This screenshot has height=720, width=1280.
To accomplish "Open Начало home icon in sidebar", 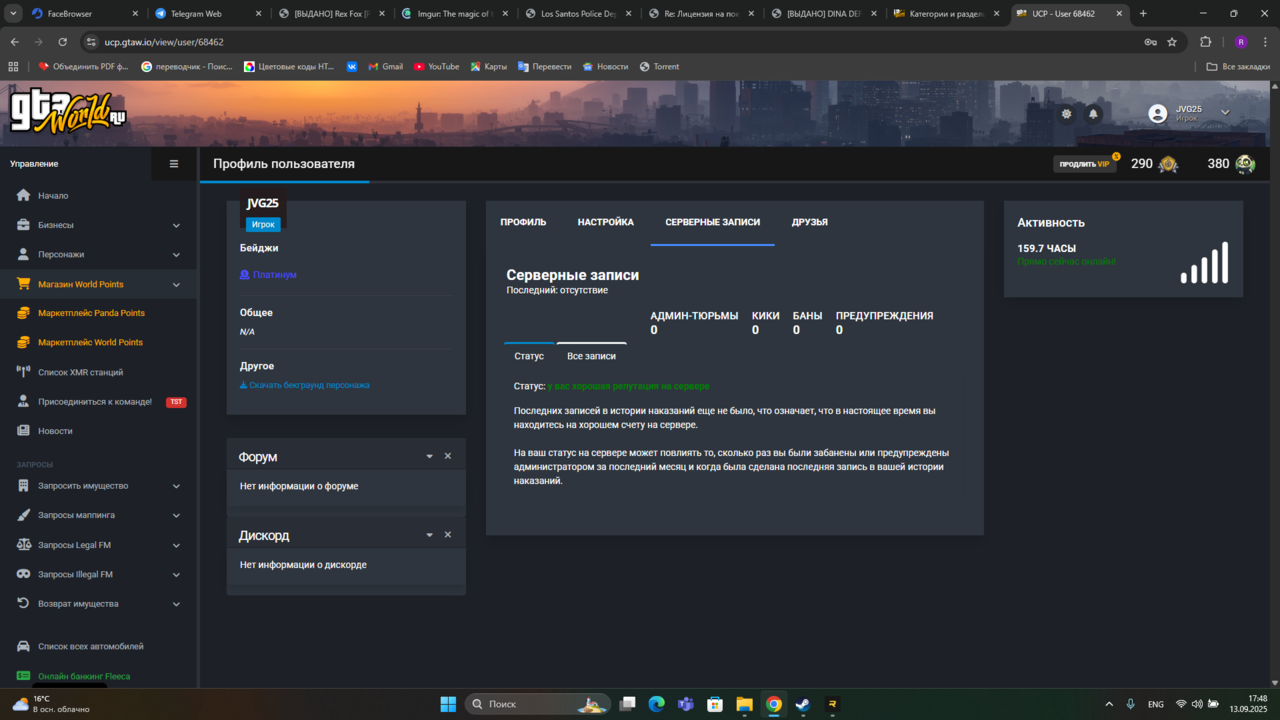I will (x=24, y=195).
